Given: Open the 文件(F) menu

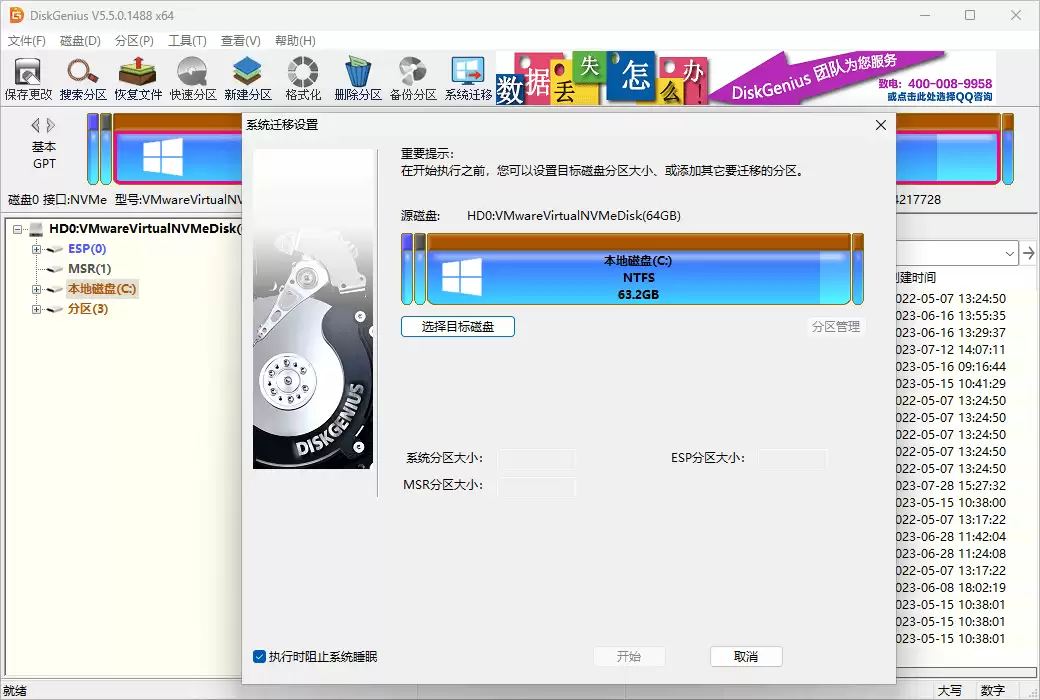Looking at the screenshot, I should tap(27, 40).
